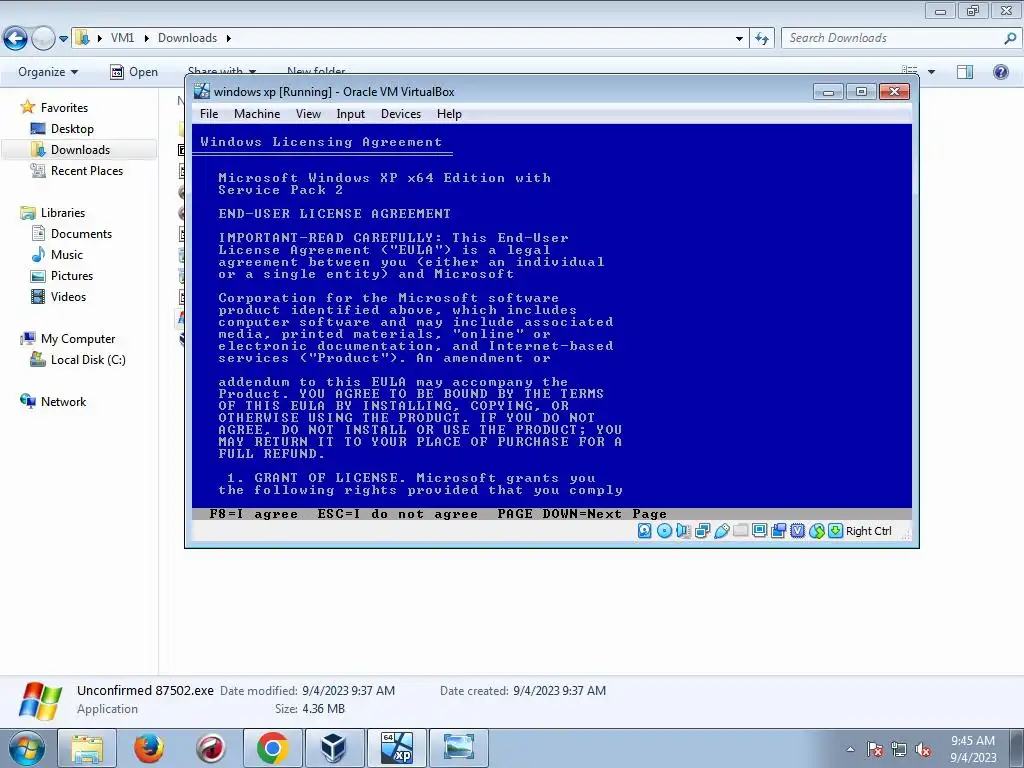The height and width of the screenshot is (768, 1024).
Task: Click the optical disc icon in VirtualBox status bar
Action: 664,531
